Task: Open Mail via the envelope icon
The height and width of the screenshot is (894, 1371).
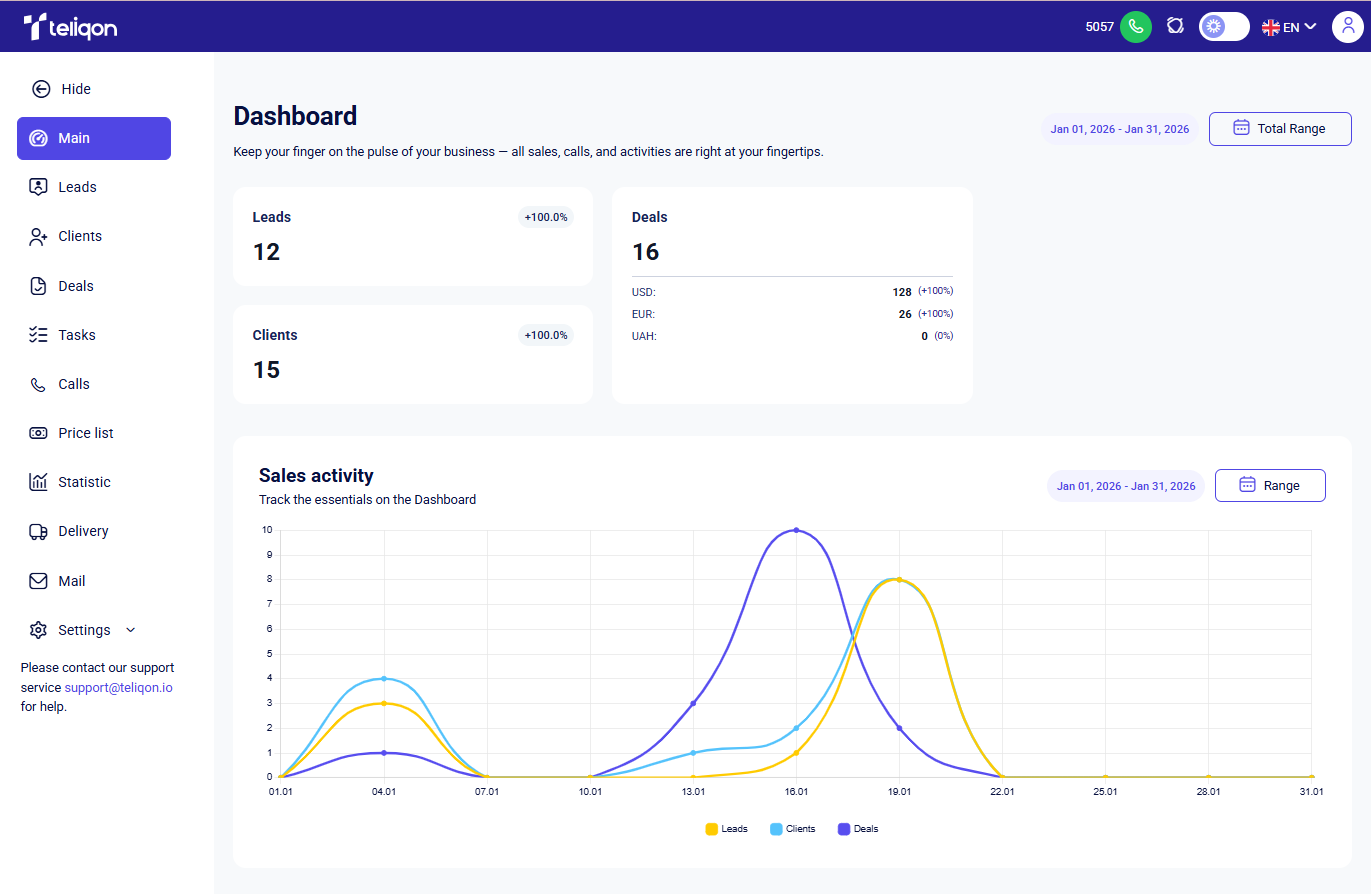Action: point(39,581)
